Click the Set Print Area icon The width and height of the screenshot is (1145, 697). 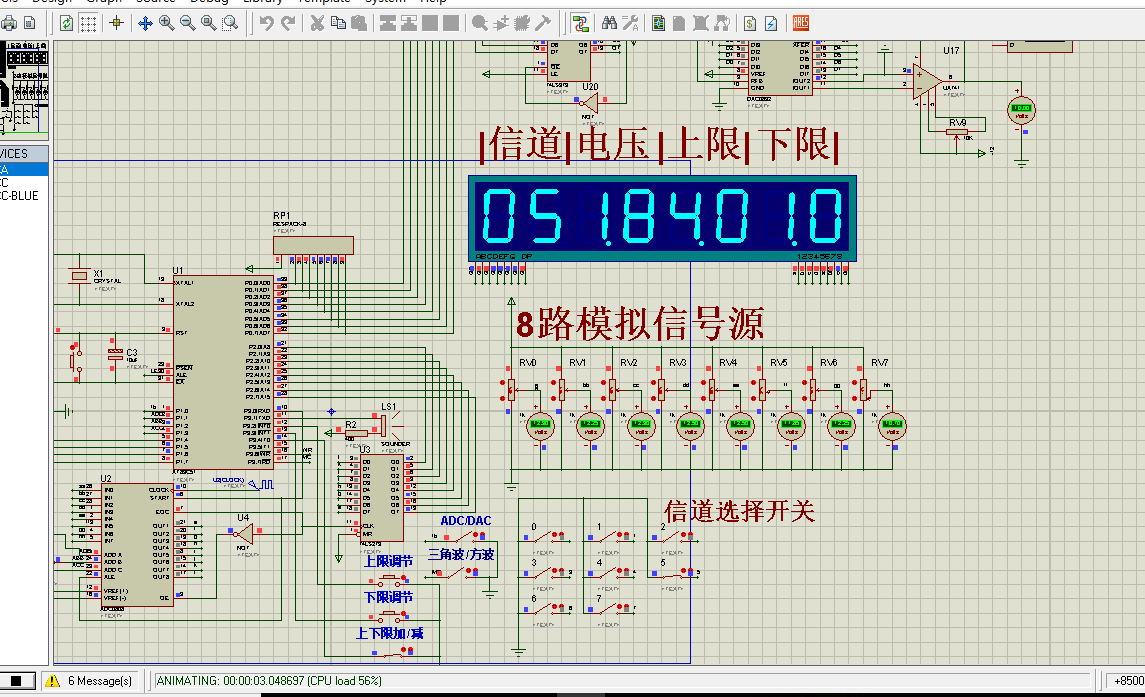[x=30, y=23]
